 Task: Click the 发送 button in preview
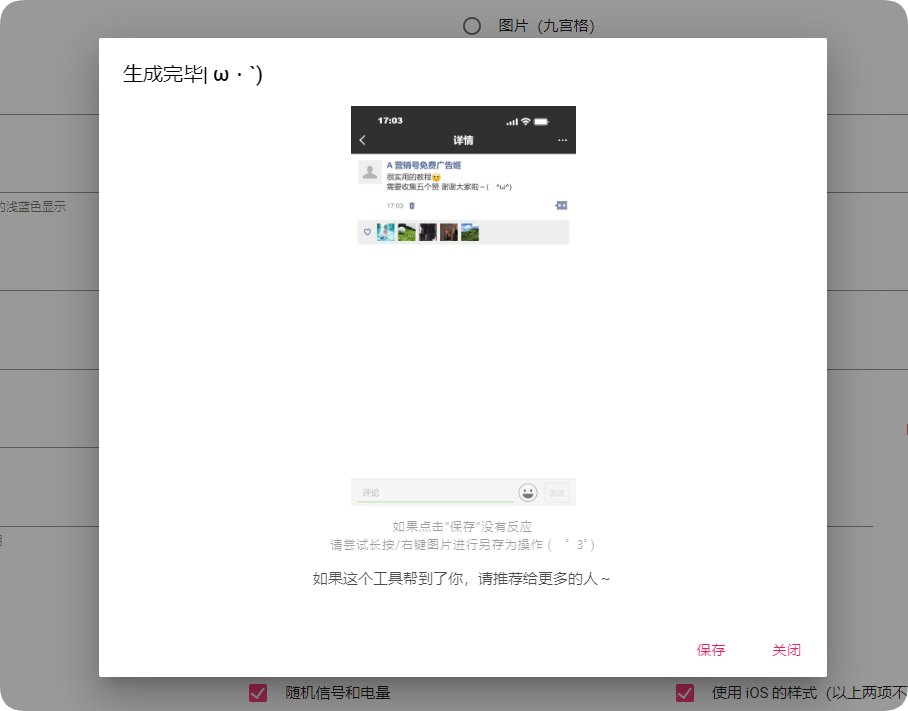tap(556, 493)
